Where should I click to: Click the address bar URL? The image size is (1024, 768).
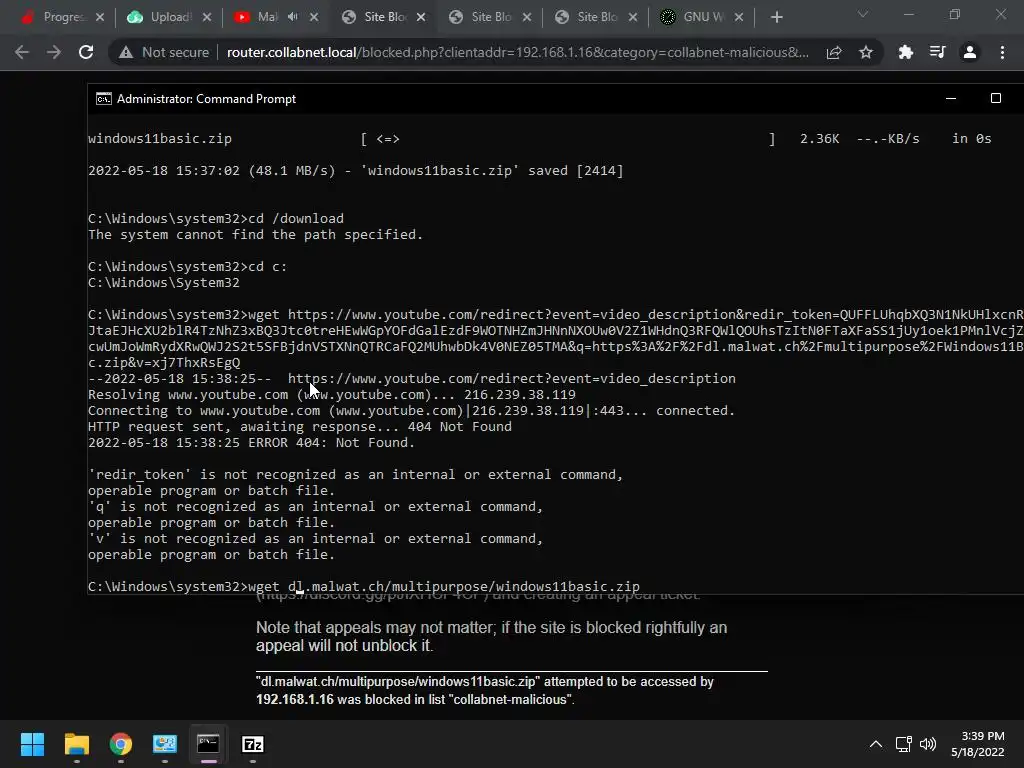517,52
